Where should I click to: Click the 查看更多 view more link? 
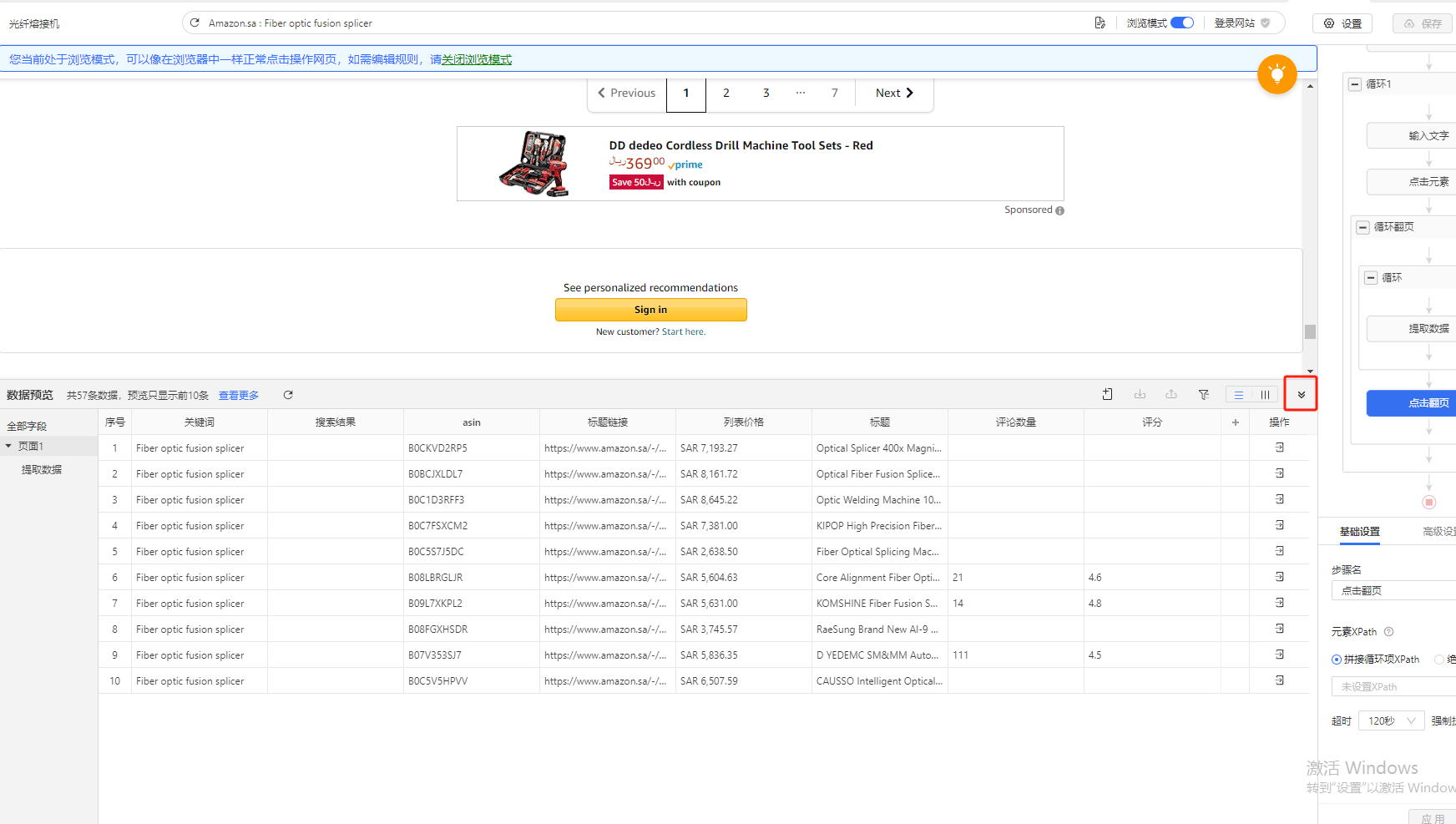[239, 395]
